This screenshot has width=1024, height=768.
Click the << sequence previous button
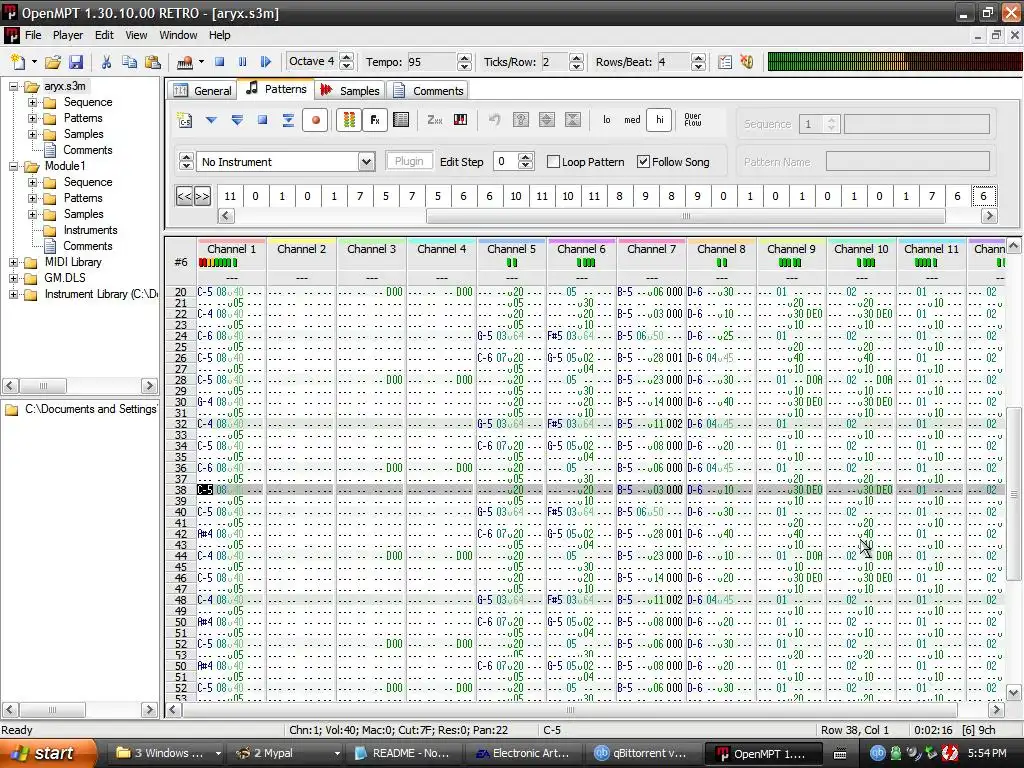tap(185, 196)
